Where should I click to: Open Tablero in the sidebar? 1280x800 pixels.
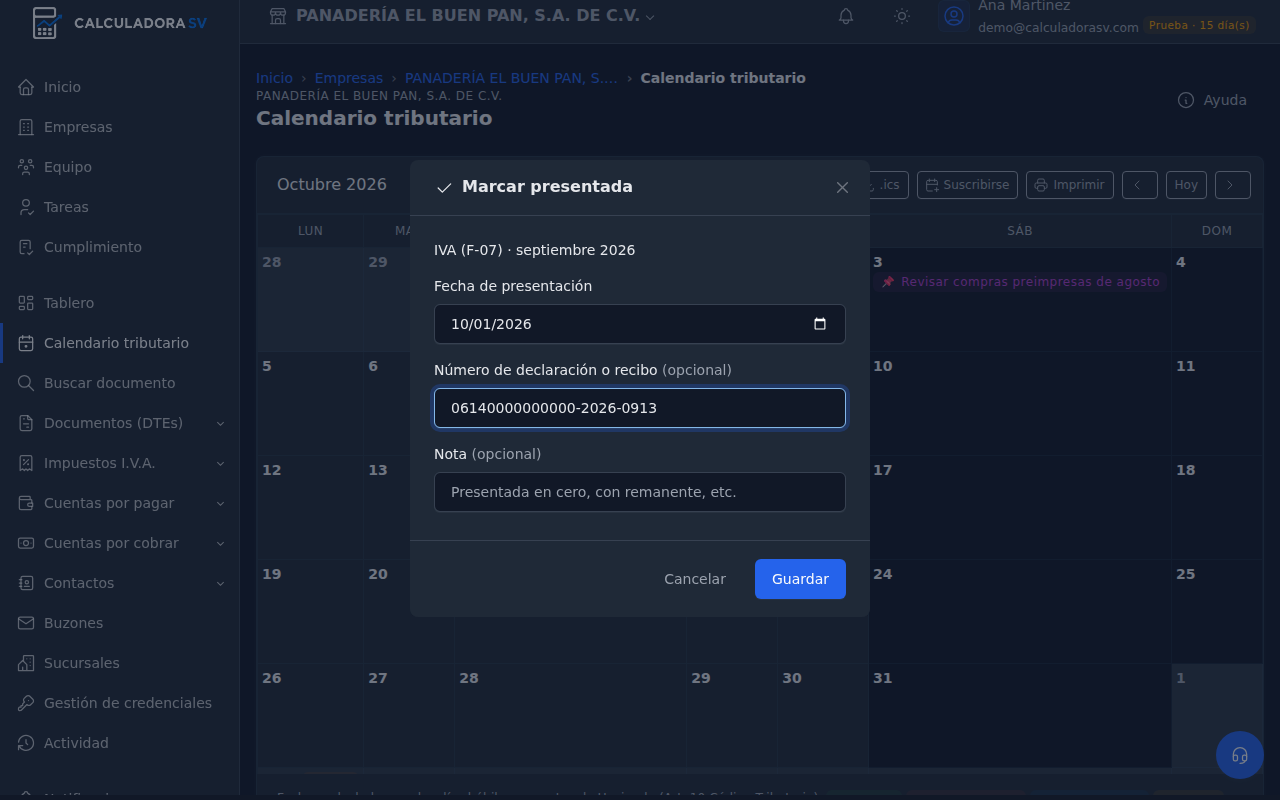[120, 303]
